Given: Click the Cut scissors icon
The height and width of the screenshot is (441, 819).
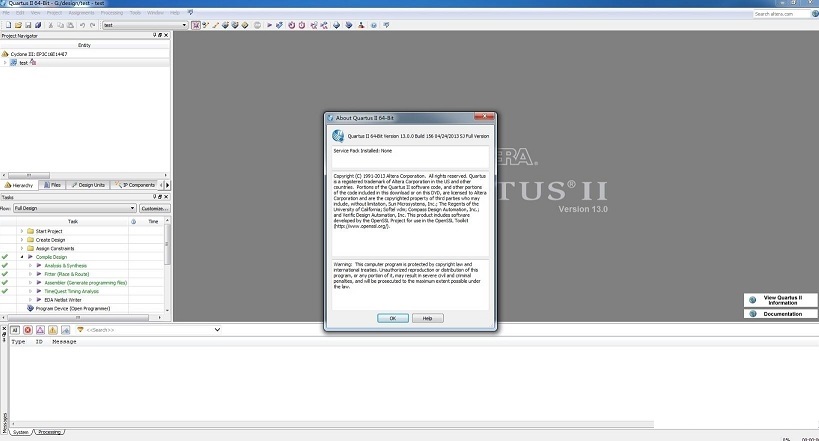Looking at the screenshot, I should click(51, 25).
